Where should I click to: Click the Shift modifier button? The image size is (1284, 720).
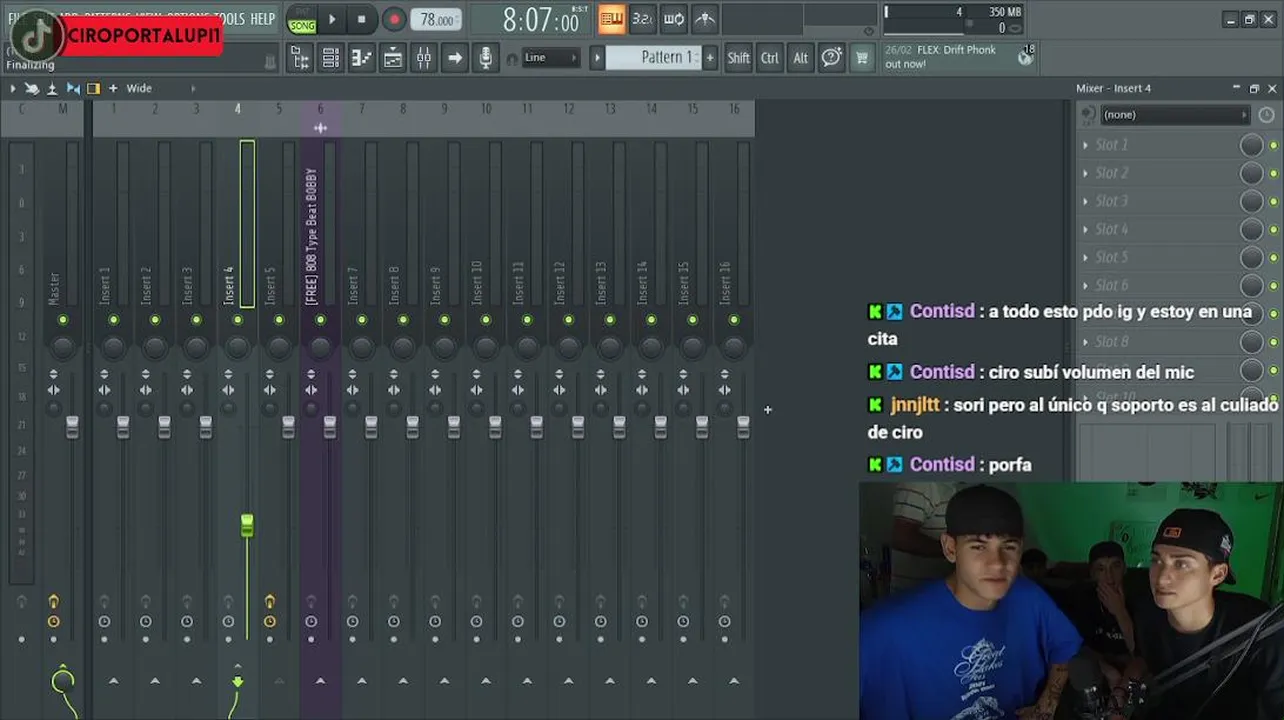[x=738, y=58]
